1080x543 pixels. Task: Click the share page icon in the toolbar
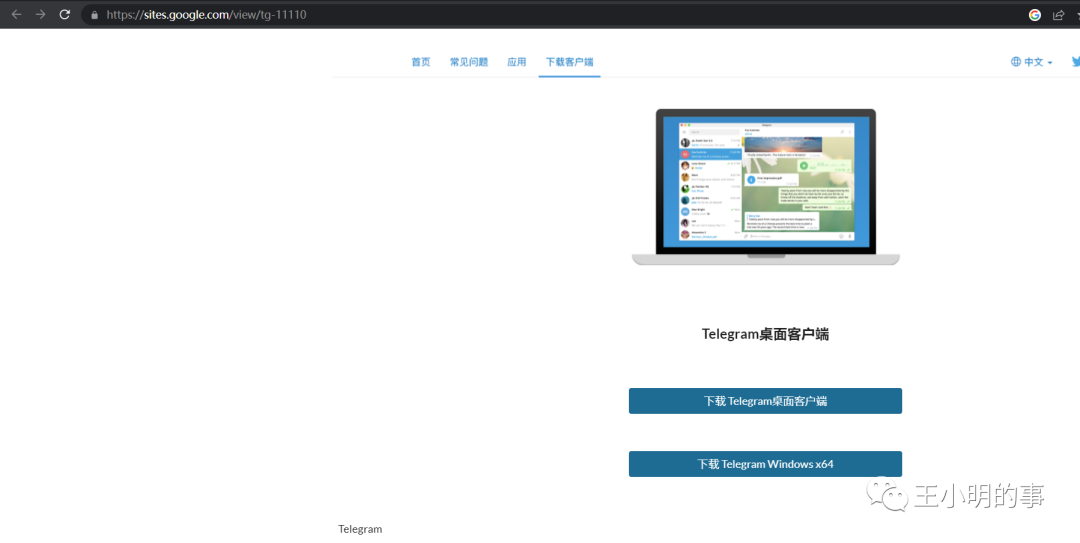click(1059, 14)
